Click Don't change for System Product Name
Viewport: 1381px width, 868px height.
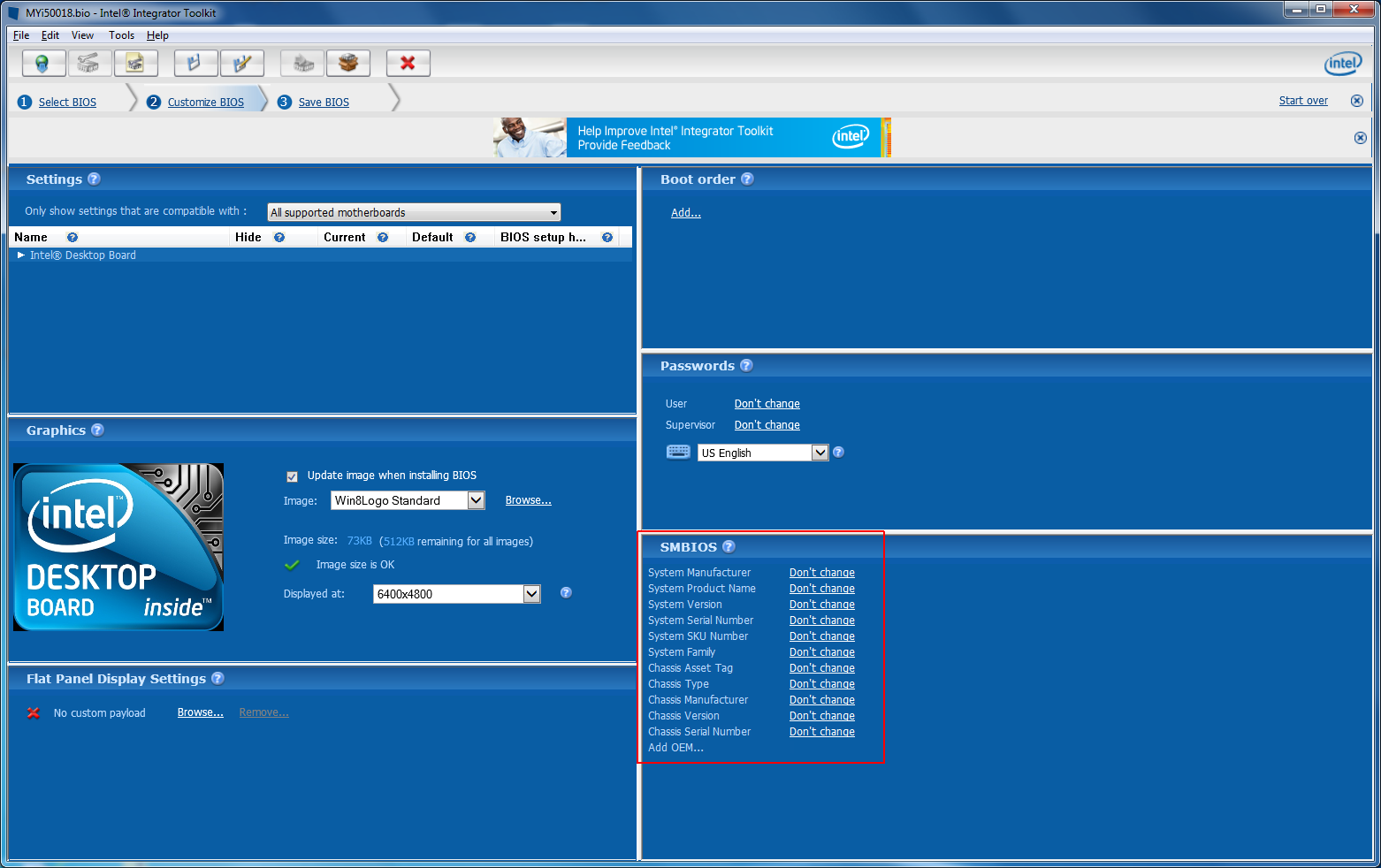point(822,588)
